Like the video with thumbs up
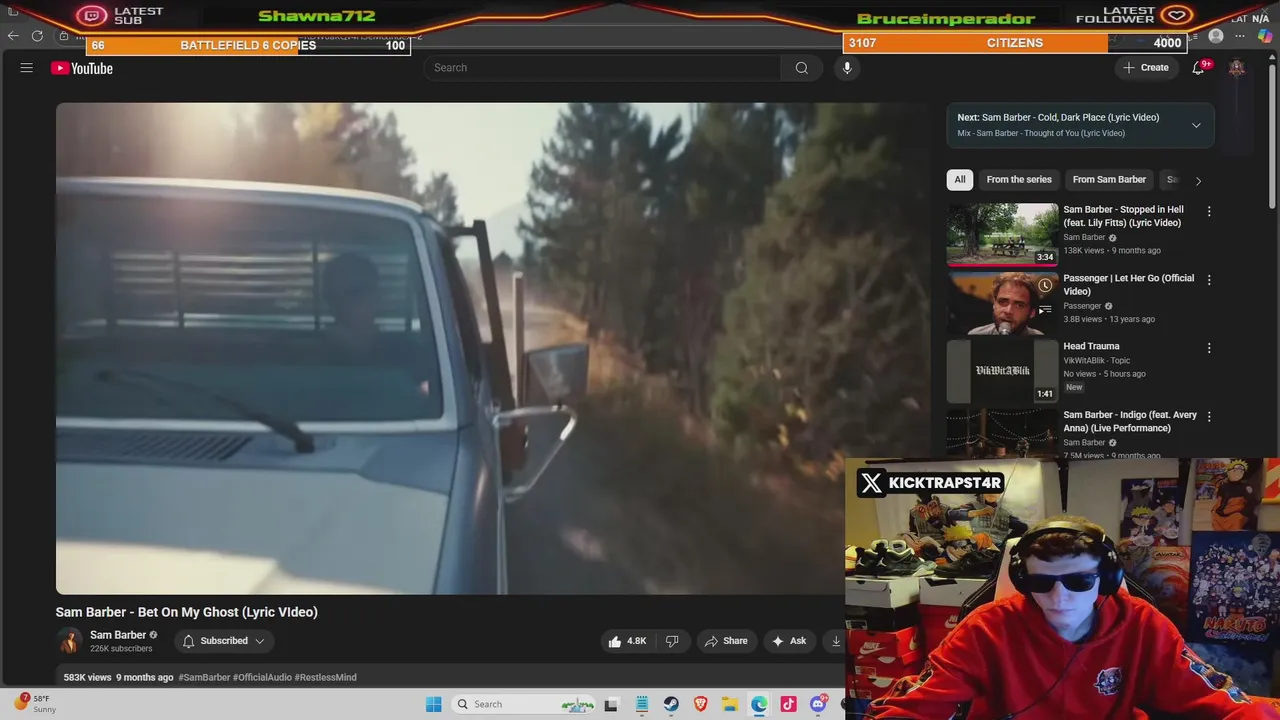Image resolution: width=1280 pixels, height=720 pixels. pyautogui.click(x=627, y=641)
